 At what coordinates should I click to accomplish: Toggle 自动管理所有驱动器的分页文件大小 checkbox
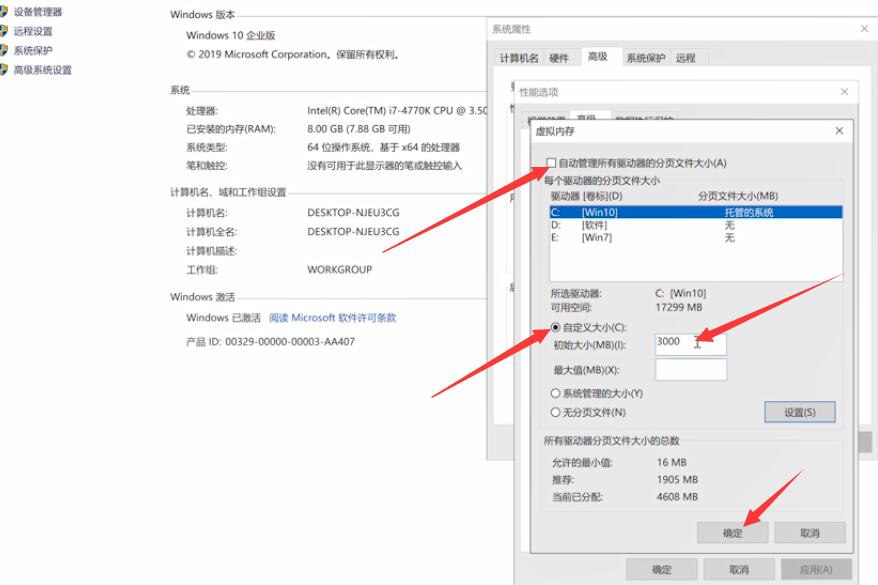(x=551, y=163)
